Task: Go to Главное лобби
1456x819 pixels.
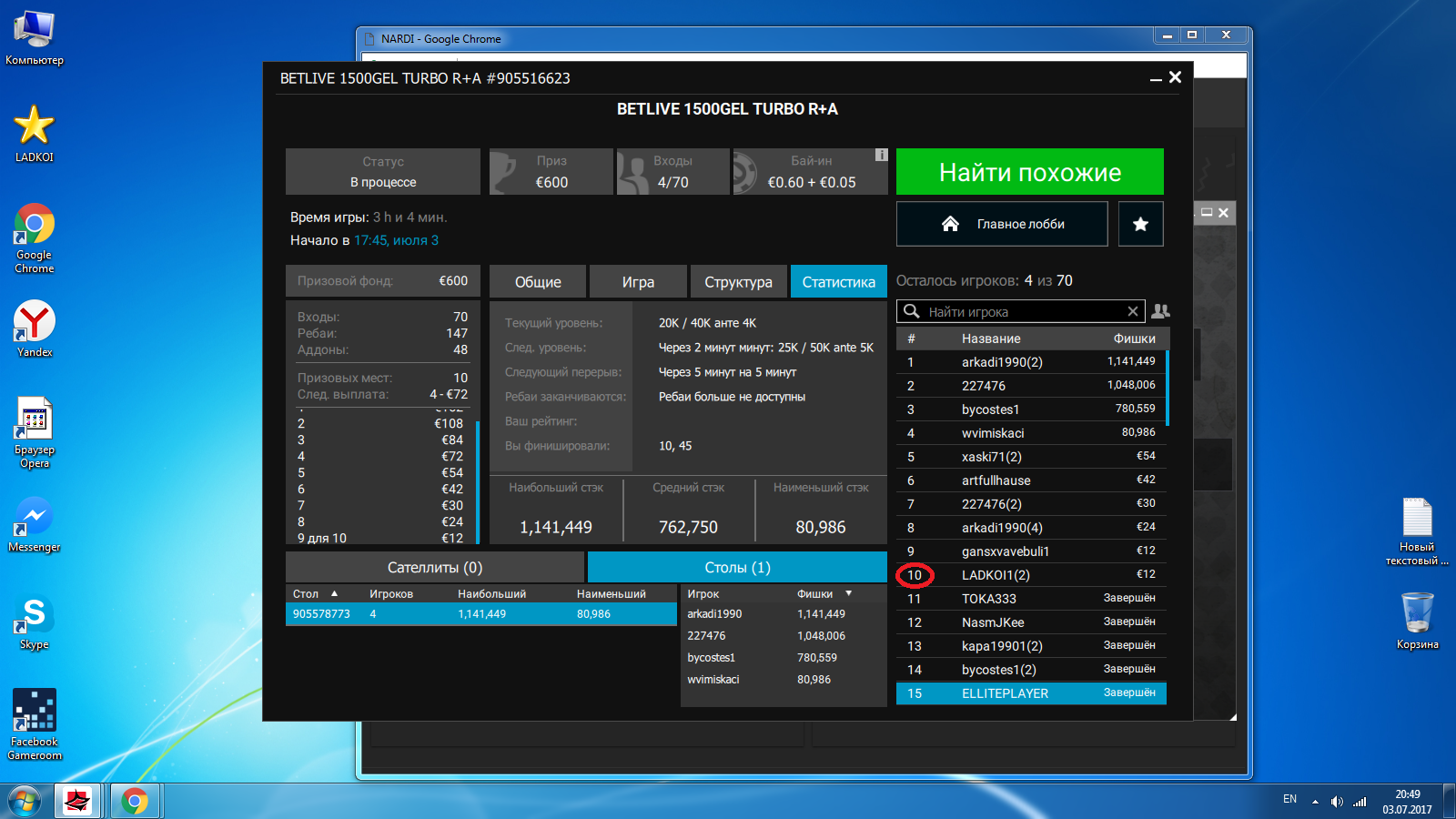Action: coord(1002,224)
